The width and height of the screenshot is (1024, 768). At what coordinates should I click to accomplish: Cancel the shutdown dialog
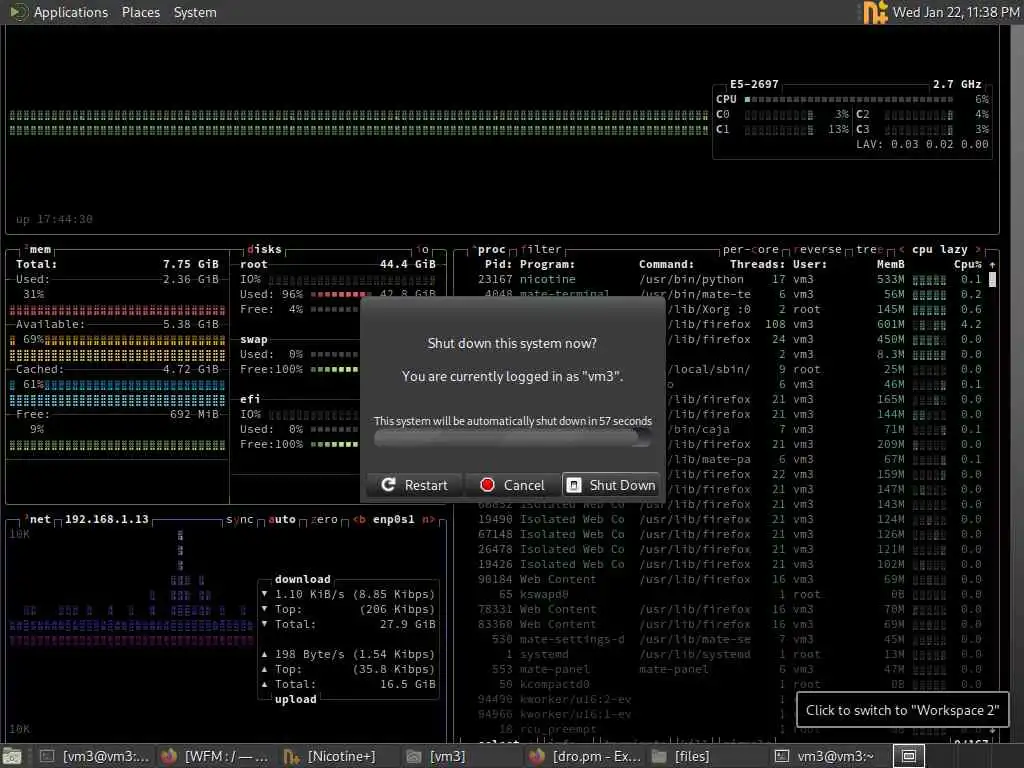pyautogui.click(x=512, y=485)
